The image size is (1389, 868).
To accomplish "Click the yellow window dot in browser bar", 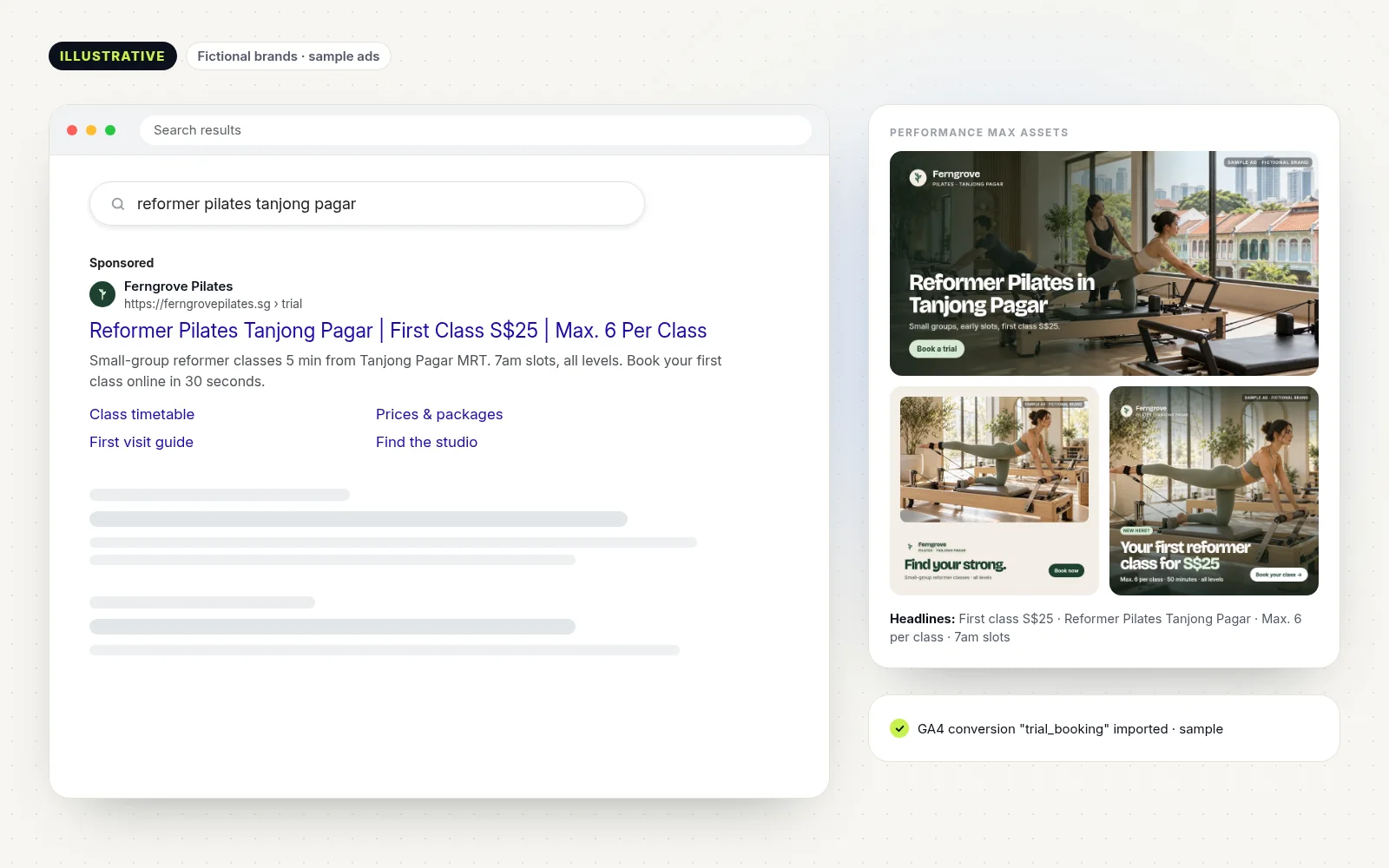I will point(91,130).
